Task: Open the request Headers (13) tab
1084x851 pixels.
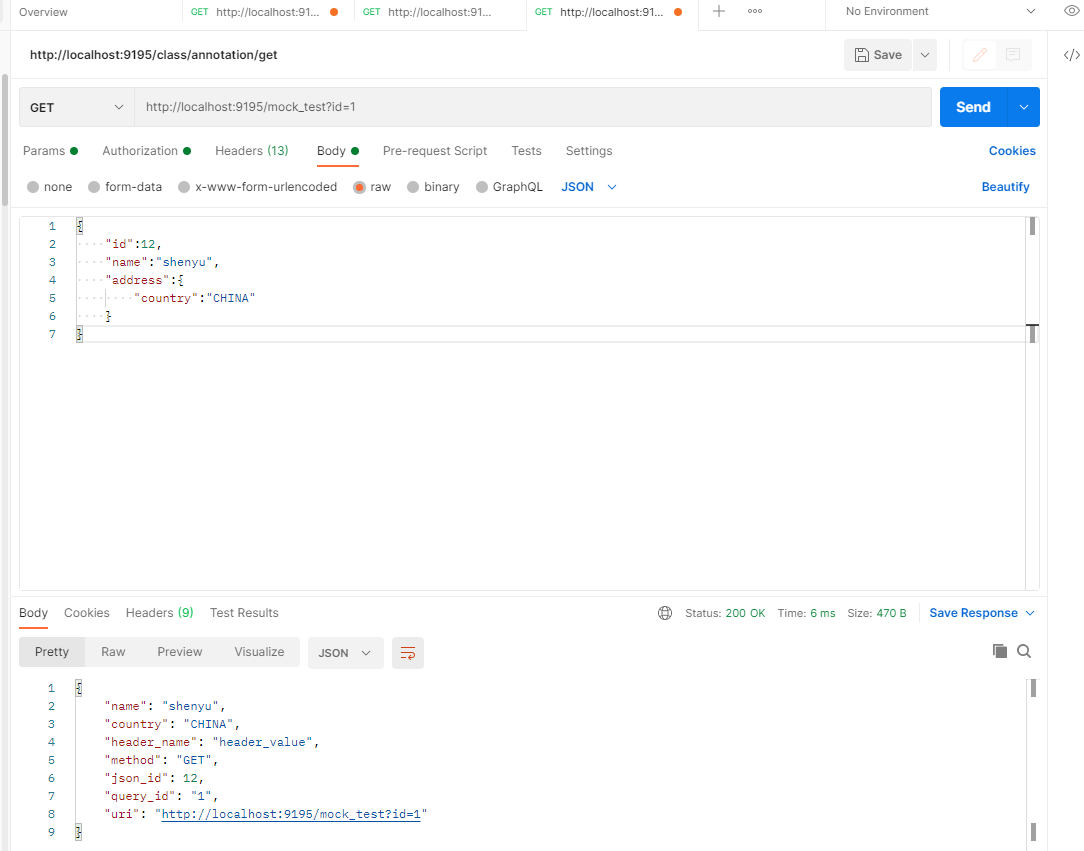Action: pyautogui.click(x=252, y=151)
